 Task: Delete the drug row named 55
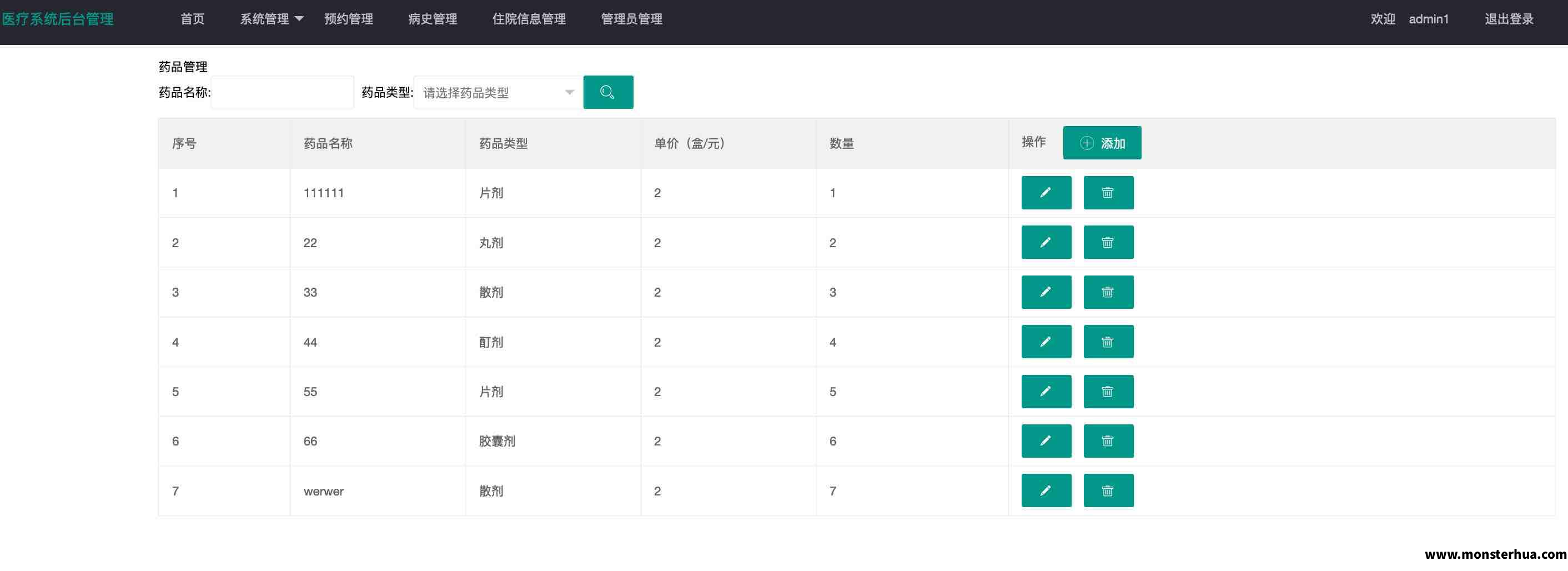(x=1108, y=392)
